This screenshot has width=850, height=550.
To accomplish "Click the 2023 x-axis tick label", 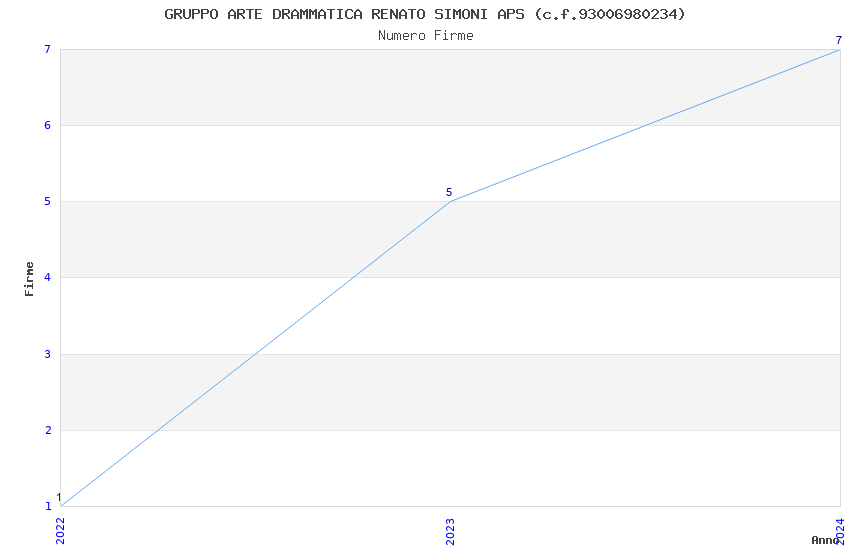I will pyautogui.click(x=450, y=531).
